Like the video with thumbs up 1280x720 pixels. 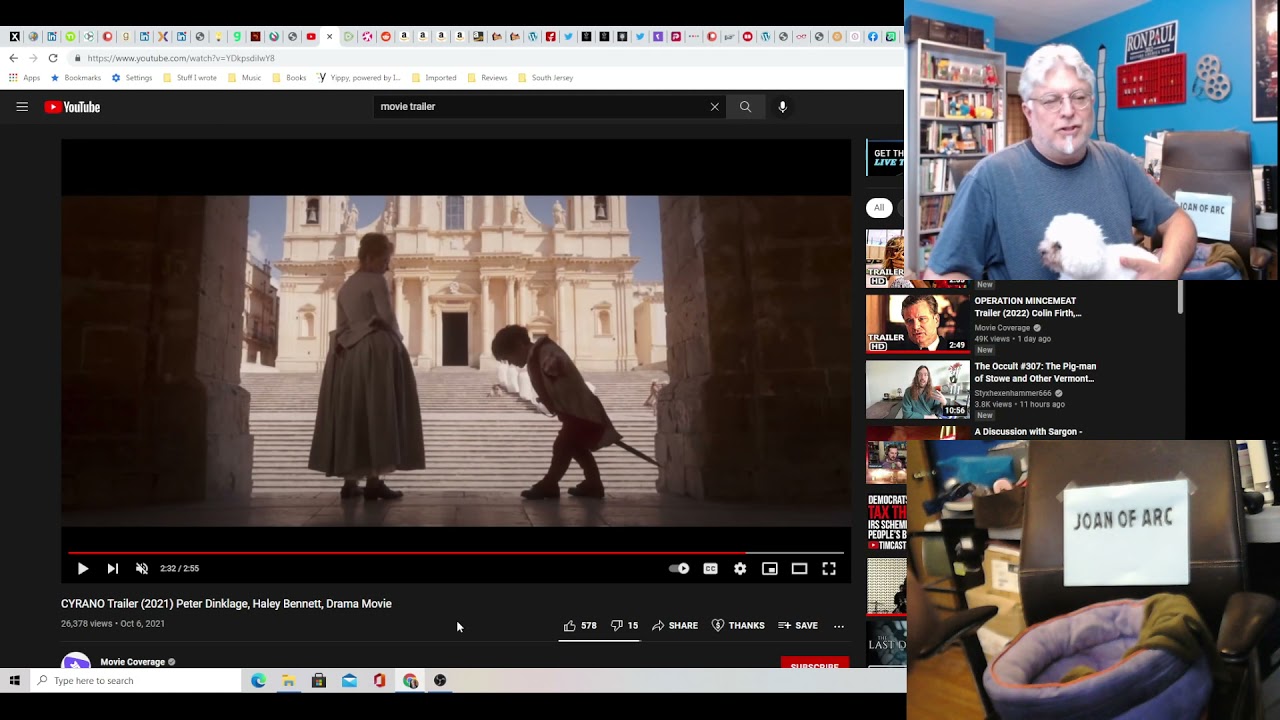point(580,626)
